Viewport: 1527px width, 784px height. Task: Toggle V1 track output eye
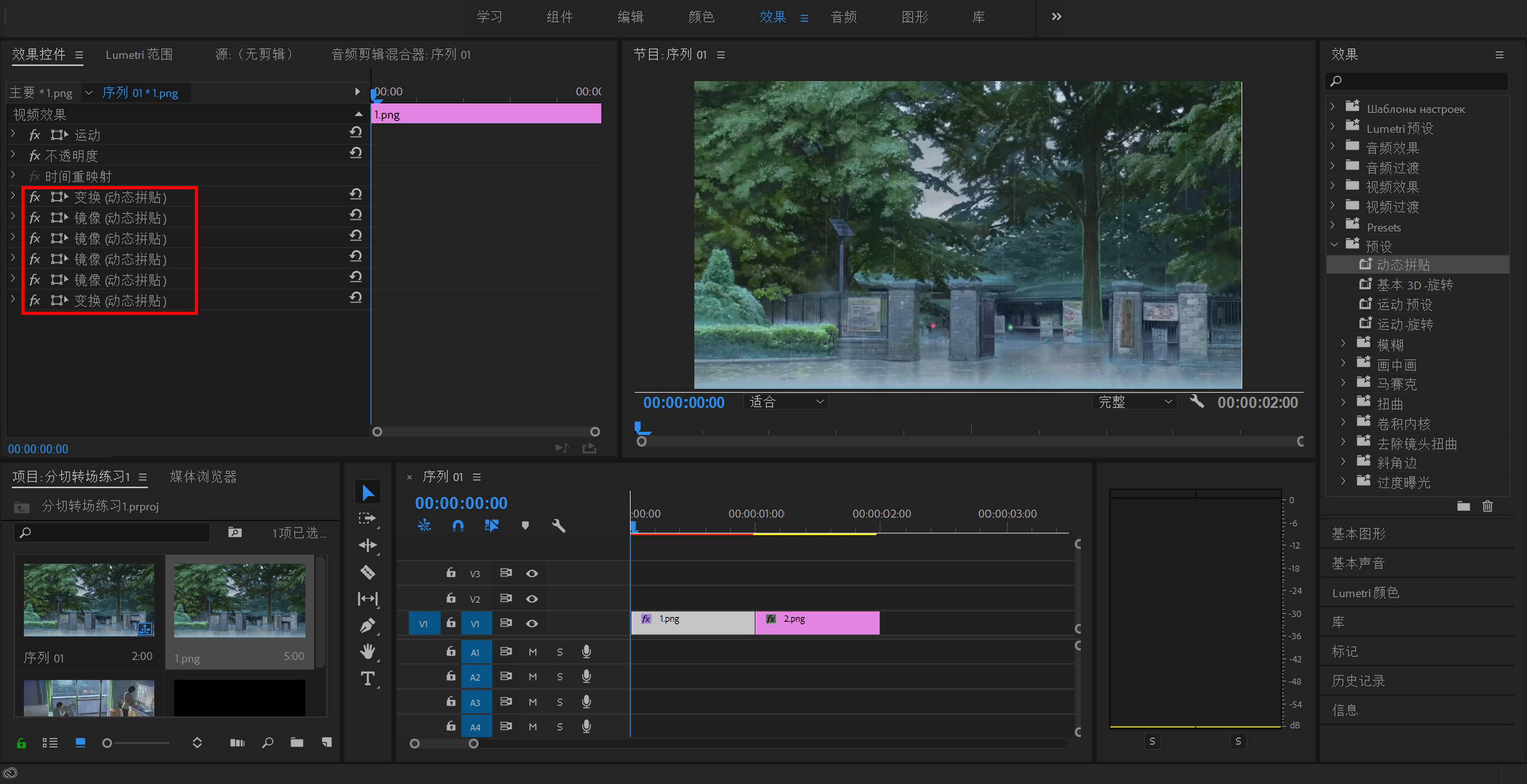click(x=532, y=623)
